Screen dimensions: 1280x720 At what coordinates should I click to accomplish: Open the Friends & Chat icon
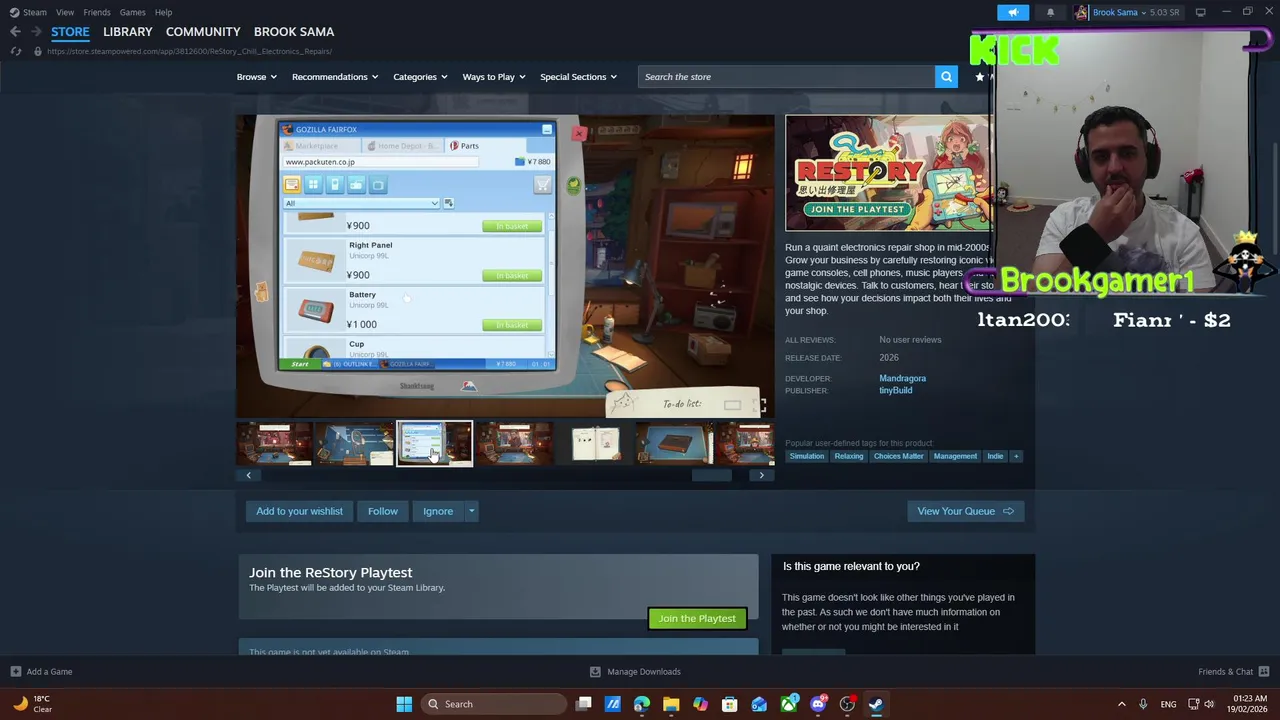(1263, 672)
